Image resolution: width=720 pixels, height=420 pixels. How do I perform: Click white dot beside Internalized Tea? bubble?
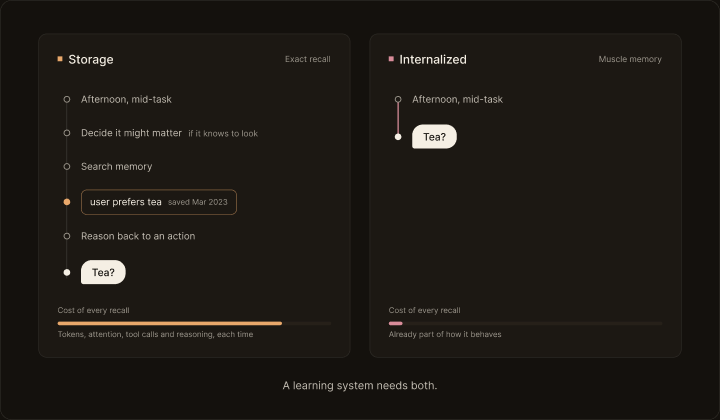(398, 137)
